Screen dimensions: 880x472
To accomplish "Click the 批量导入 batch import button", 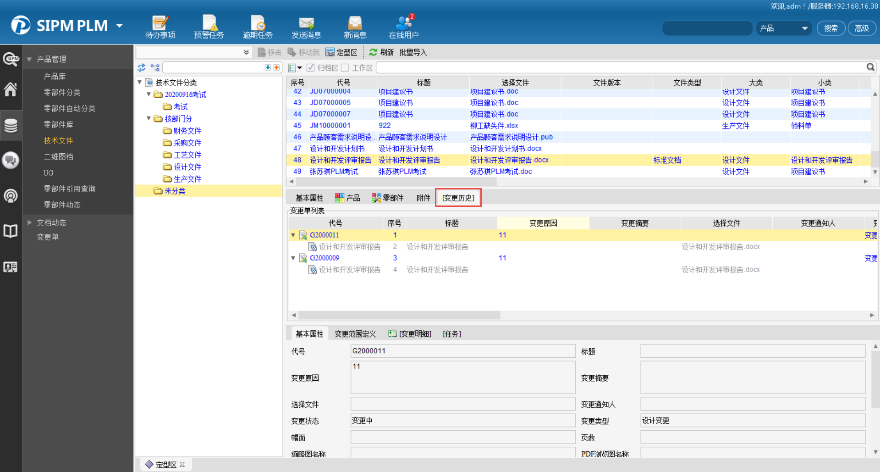I will pyautogui.click(x=413, y=51).
